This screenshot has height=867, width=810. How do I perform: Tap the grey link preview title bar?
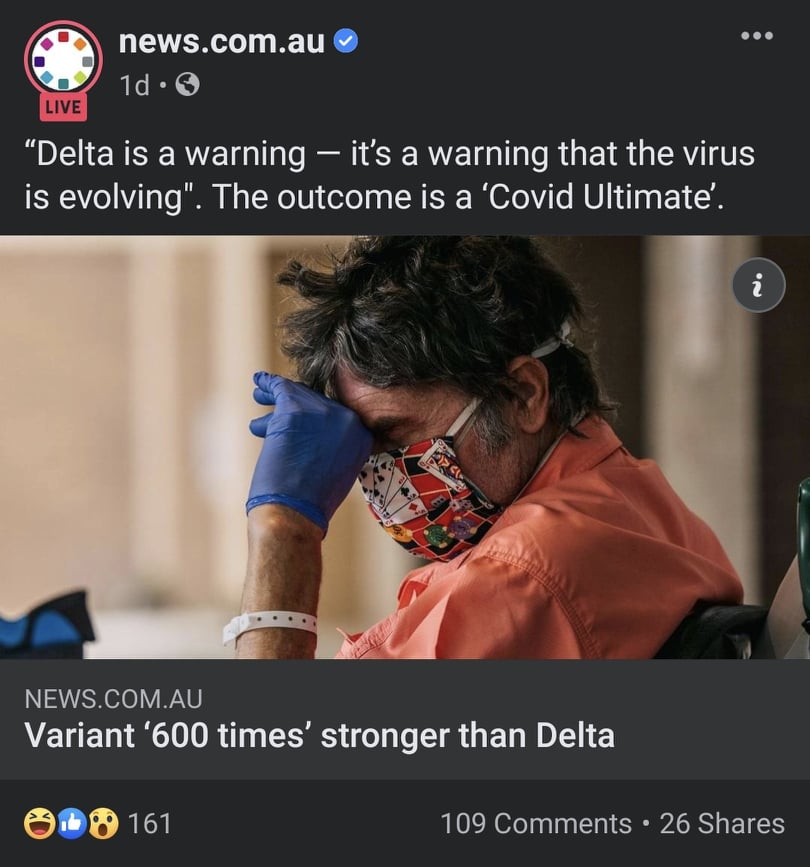pos(405,719)
